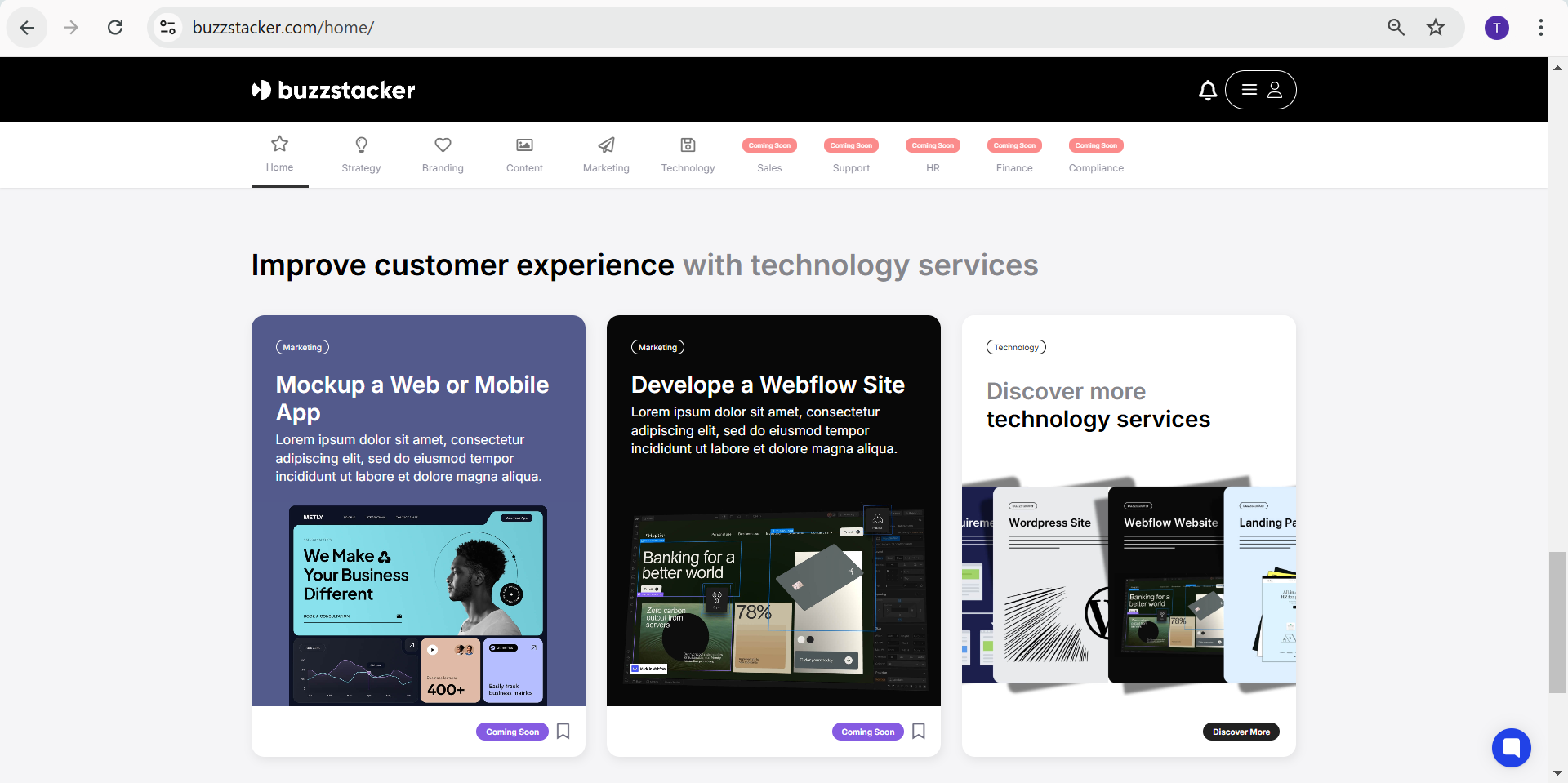
Task: Select the Support coming soon tab
Action: click(x=851, y=155)
